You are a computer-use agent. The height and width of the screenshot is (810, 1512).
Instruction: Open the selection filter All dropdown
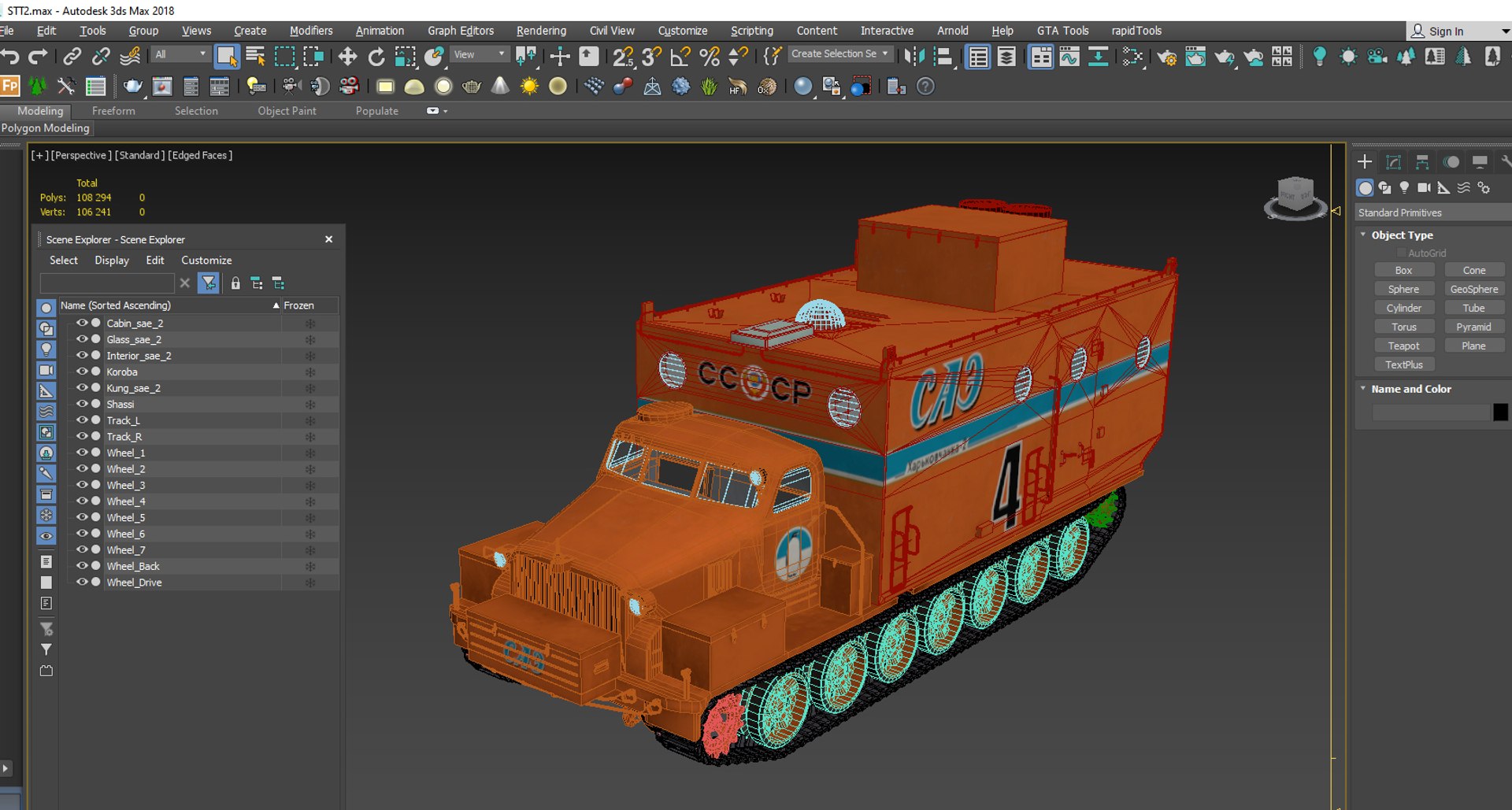[x=181, y=54]
